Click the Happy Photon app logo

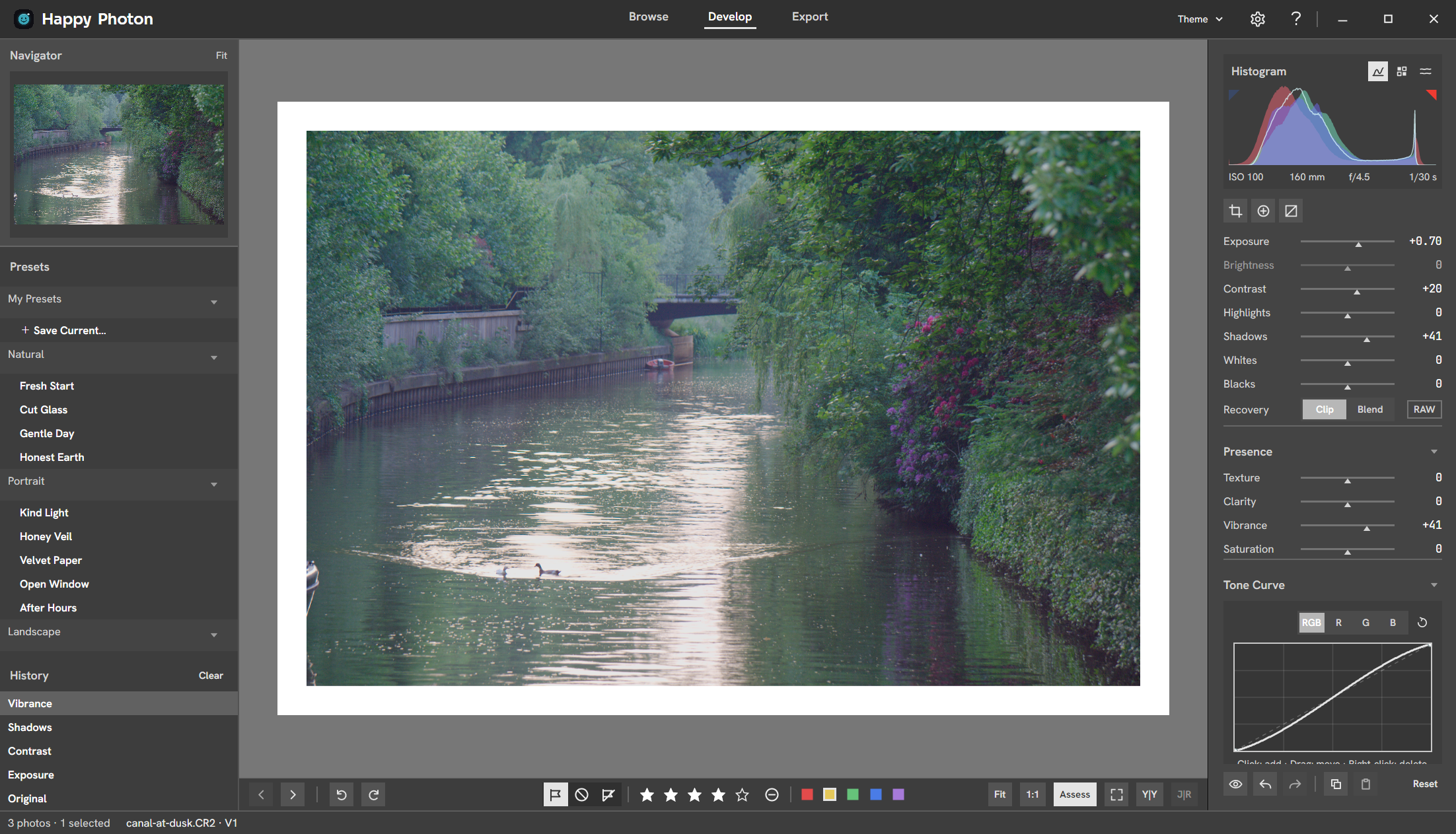(x=24, y=19)
